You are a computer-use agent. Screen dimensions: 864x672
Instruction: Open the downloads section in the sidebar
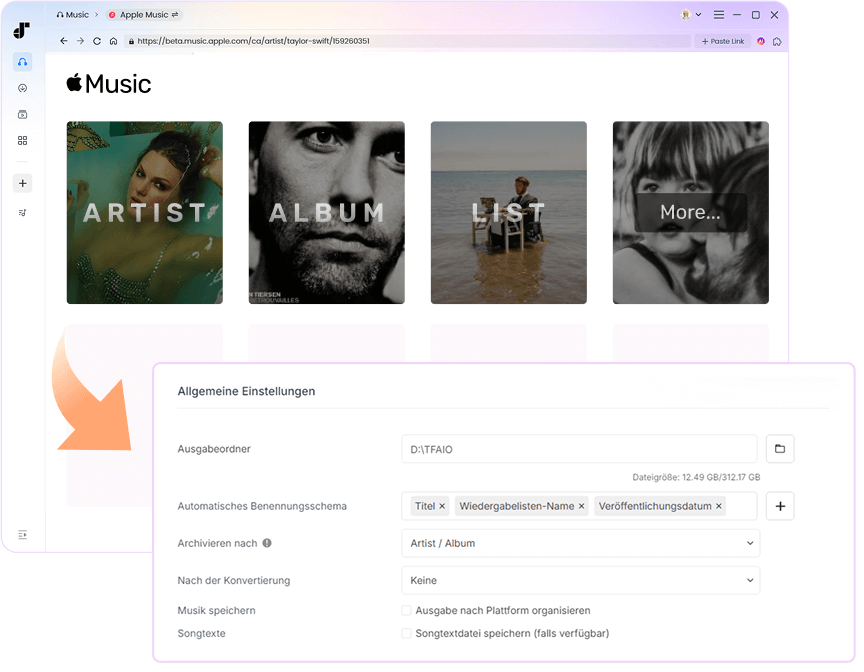pos(23,88)
